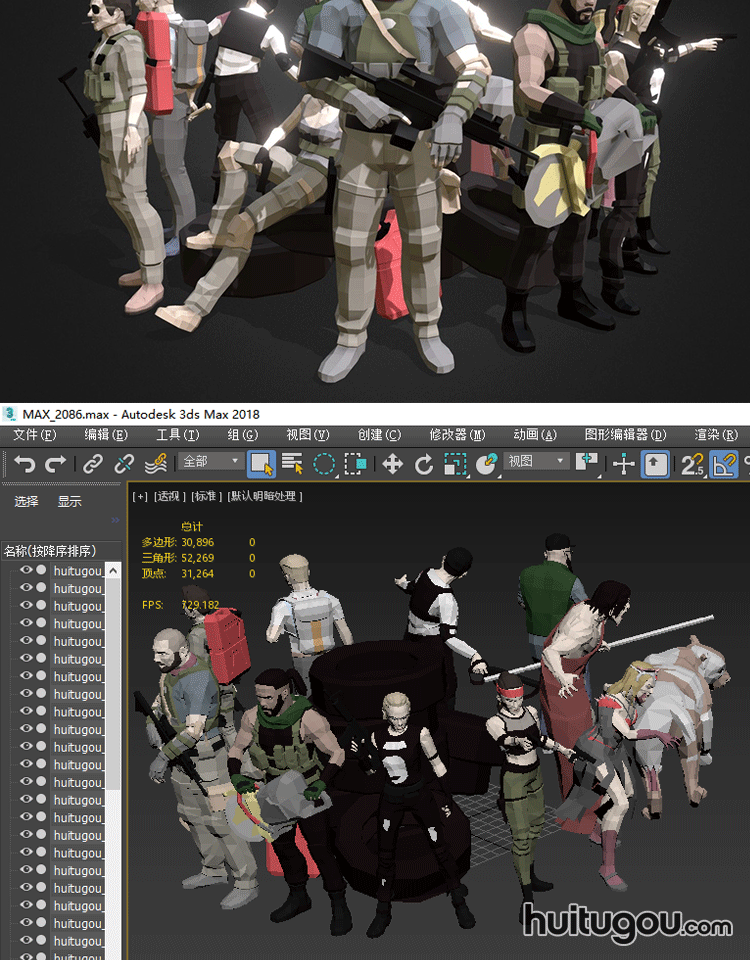Open the Select by Name tool
750x960 pixels.
click(x=292, y=464)
